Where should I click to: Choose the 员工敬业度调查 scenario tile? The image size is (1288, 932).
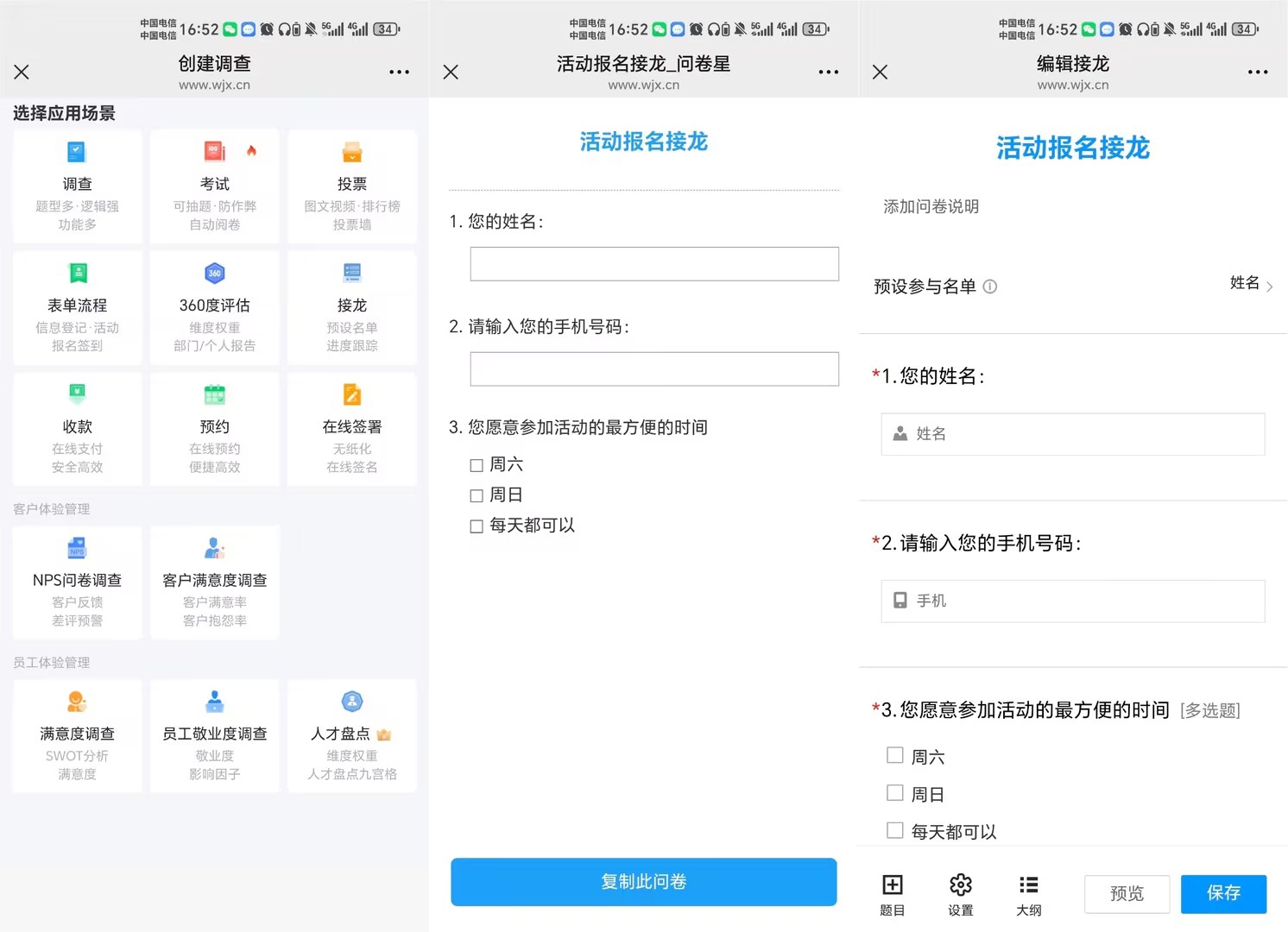coord(214,736)
